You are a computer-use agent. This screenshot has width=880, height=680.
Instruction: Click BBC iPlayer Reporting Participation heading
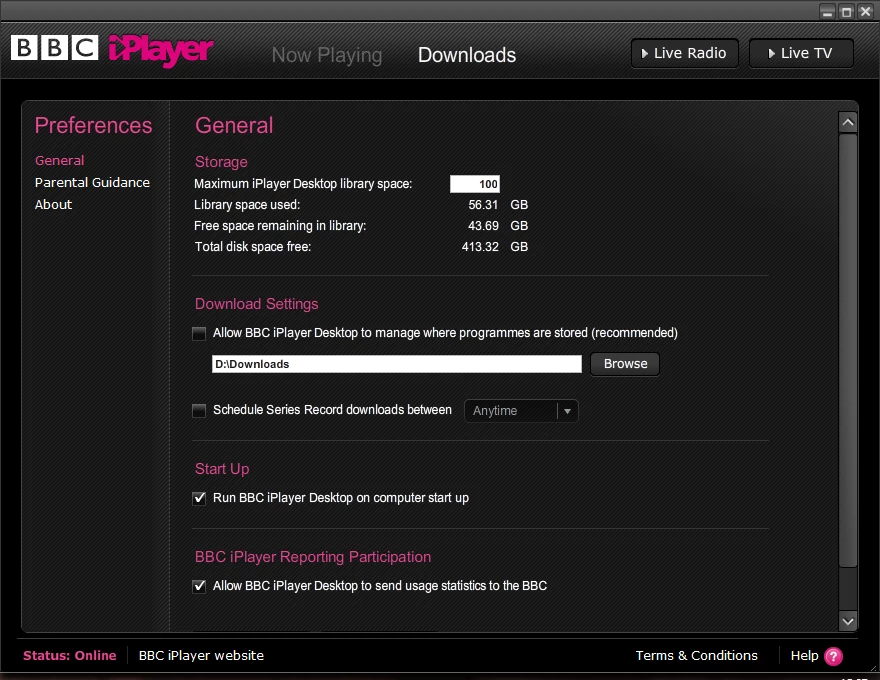313,557
